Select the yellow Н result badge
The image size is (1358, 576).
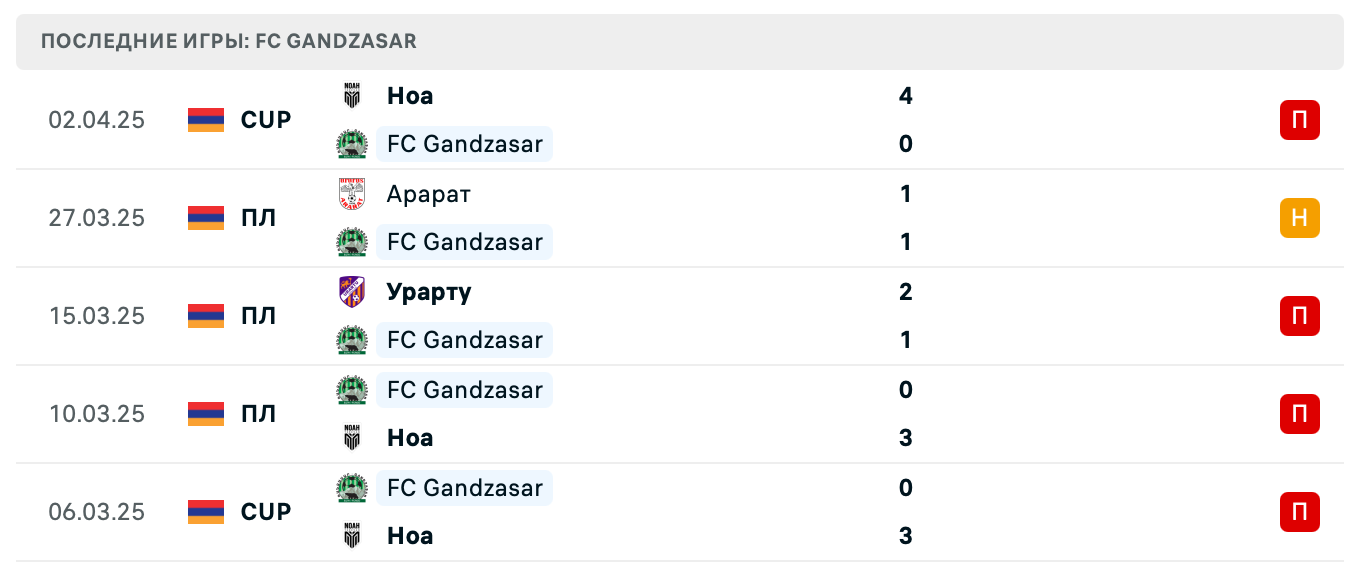point(1299,218)
